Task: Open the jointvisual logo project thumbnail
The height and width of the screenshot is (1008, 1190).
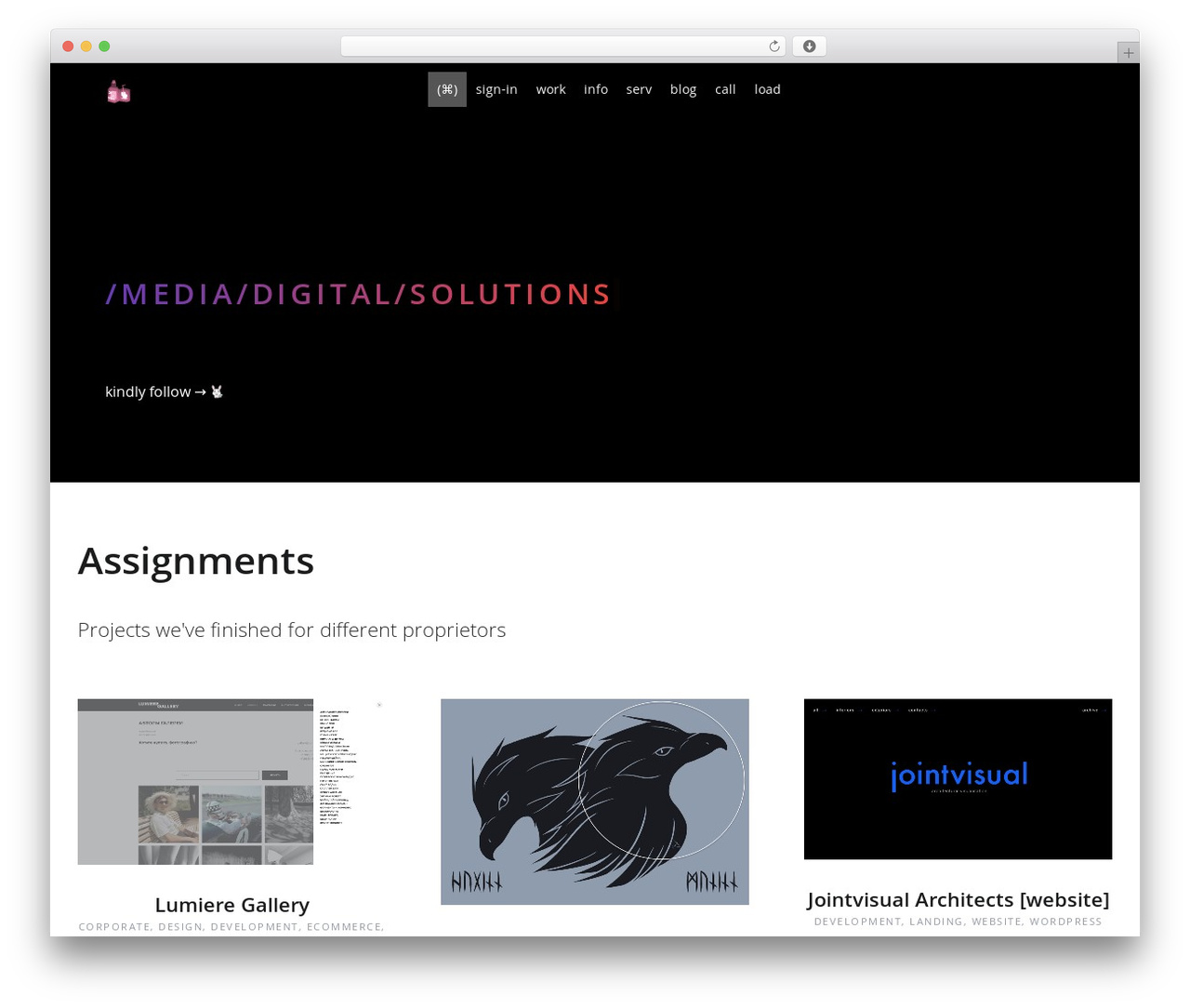Action: (x=958, y=779)
